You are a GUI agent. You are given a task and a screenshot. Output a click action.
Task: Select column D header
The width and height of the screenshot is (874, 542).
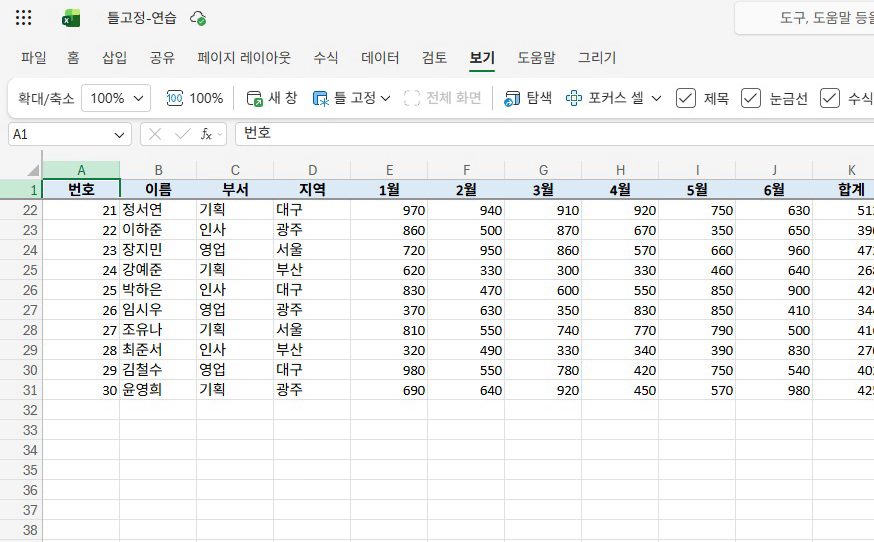coord(312,170)
